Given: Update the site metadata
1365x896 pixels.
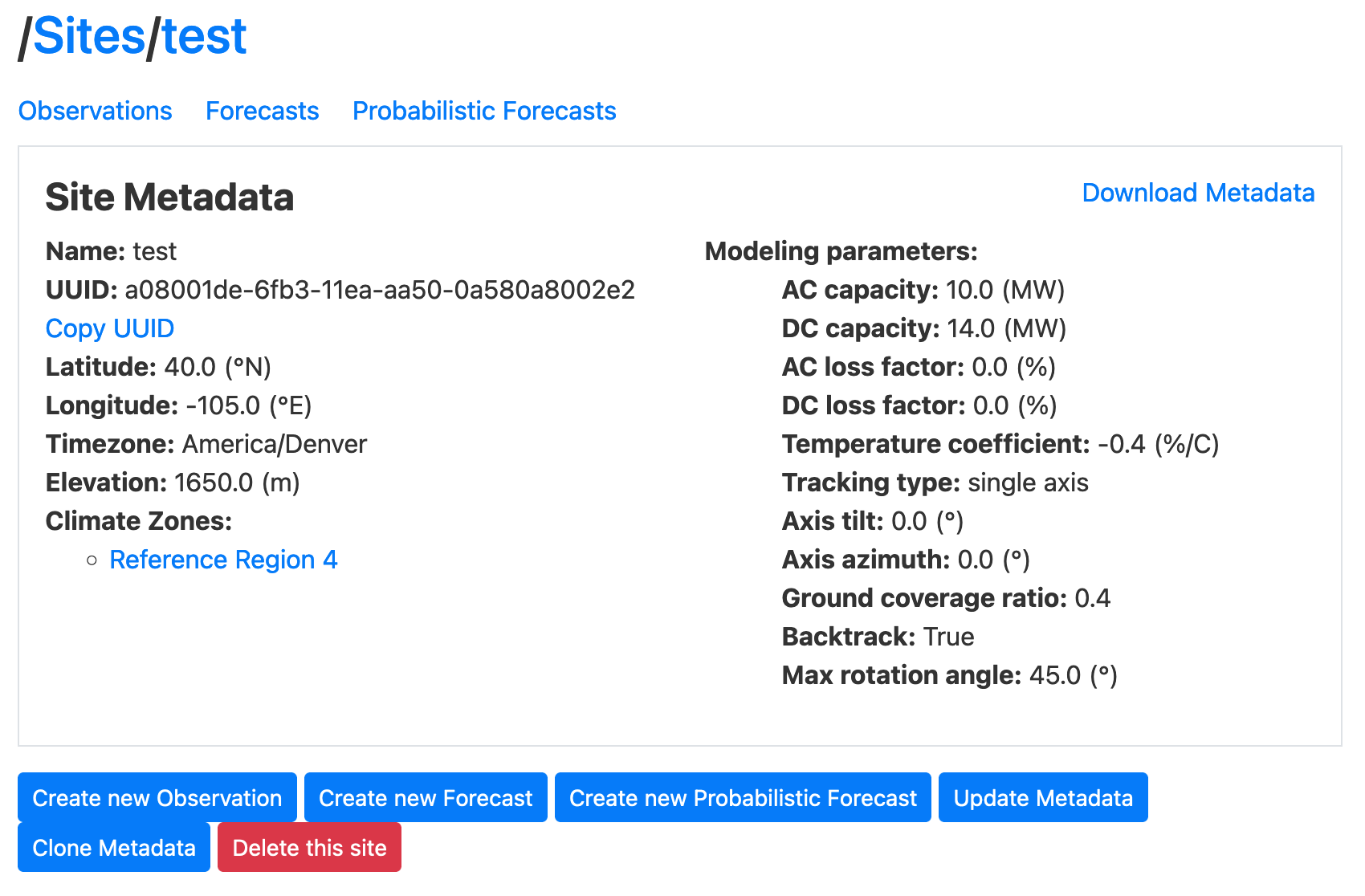Looking at the screenshot, I should pos(1042,797).
